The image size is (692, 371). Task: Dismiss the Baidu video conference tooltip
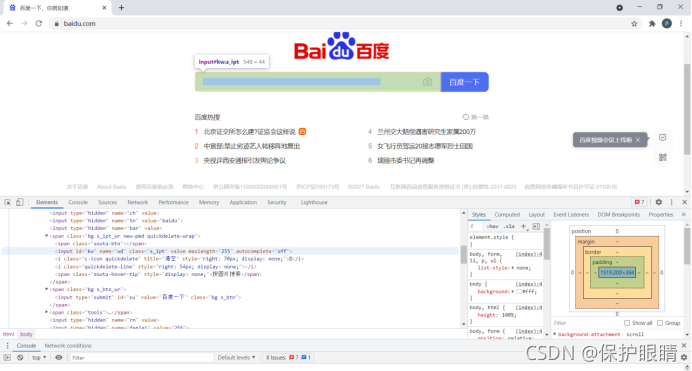(638, 140)
